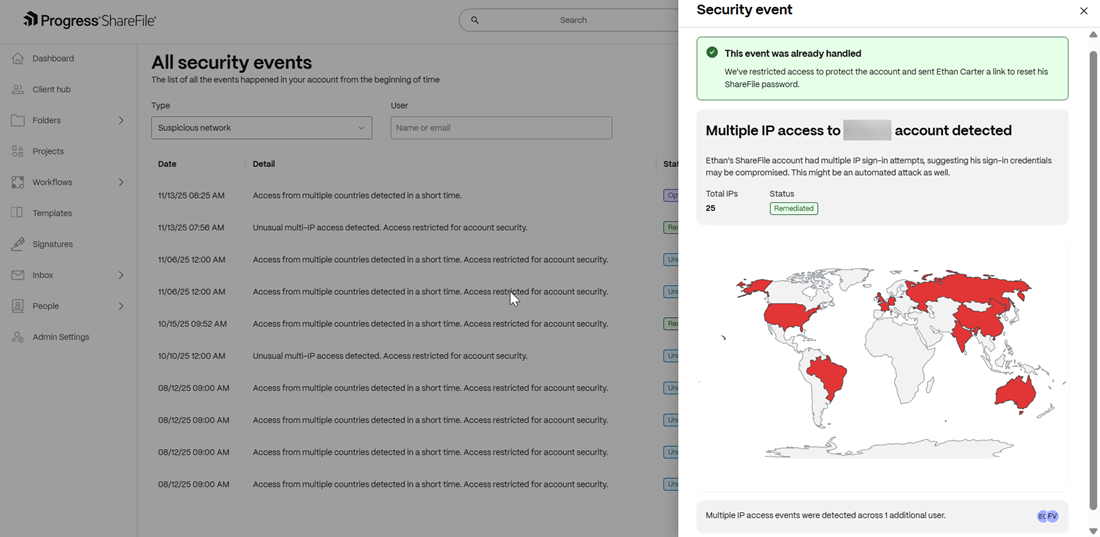Click the Remediated status badge in panel

pyautogui.click(x=793, y=208)
